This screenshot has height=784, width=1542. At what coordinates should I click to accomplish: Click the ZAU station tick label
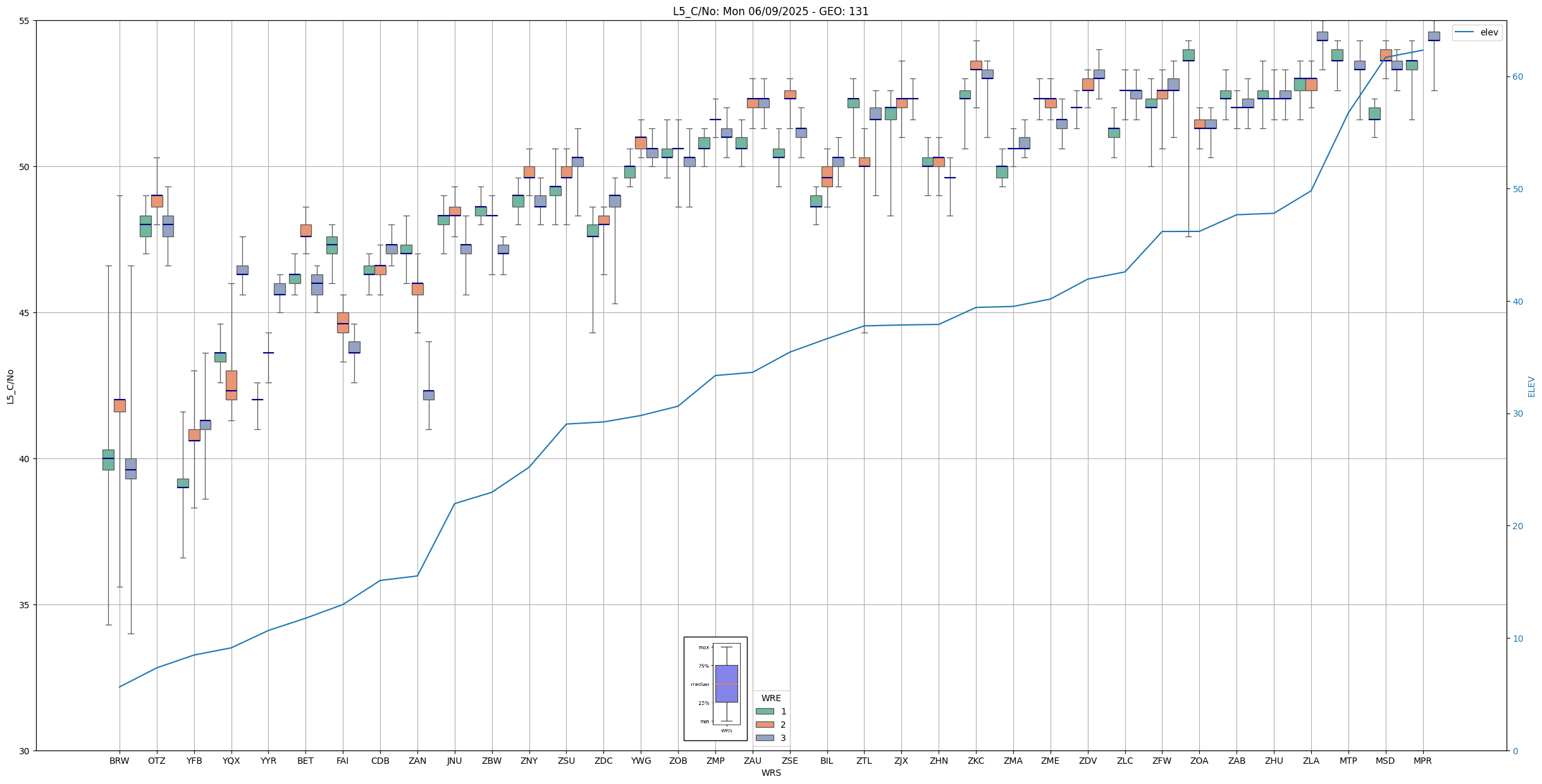tap(752, 761)
